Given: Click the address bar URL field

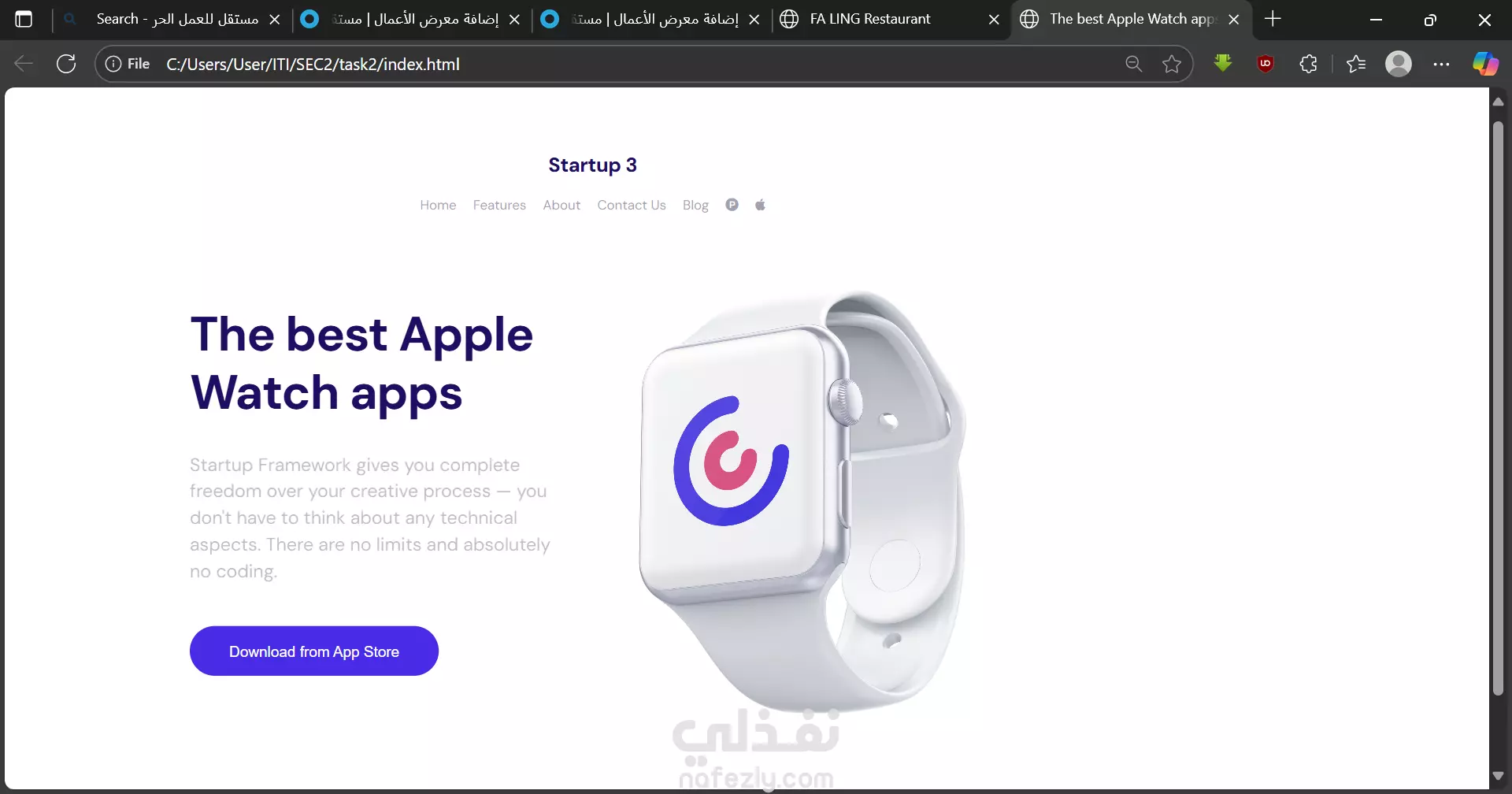Looking at the screenshot, I should pyautogui.click(x=630, y=64).
